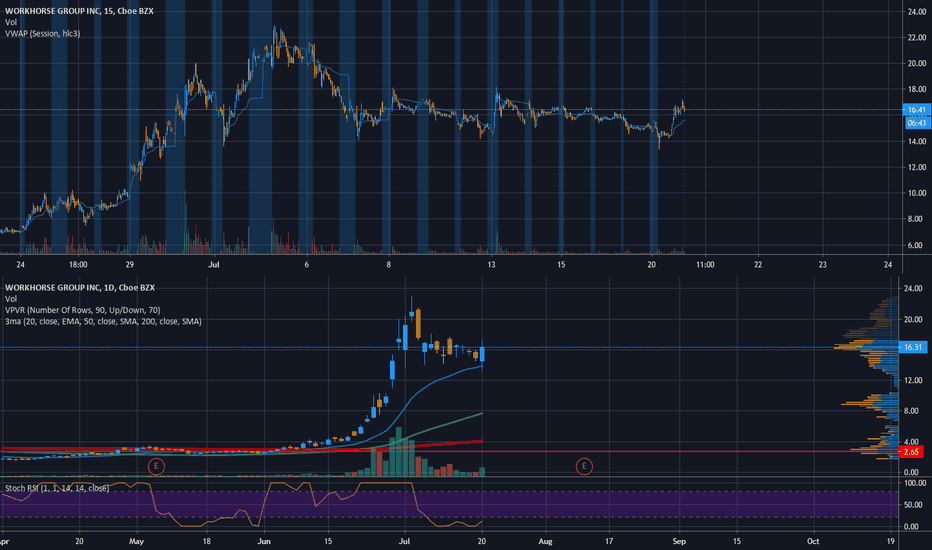Click the 11:00 label on upper time axis
Screen dimensions: 932x550
pyautogui.click(x=705, y=265)
